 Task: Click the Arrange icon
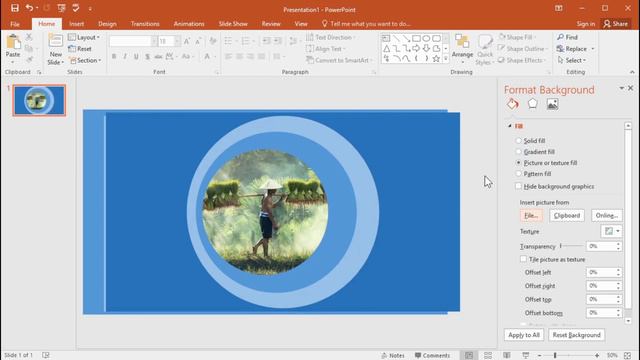tap(462, 42)
